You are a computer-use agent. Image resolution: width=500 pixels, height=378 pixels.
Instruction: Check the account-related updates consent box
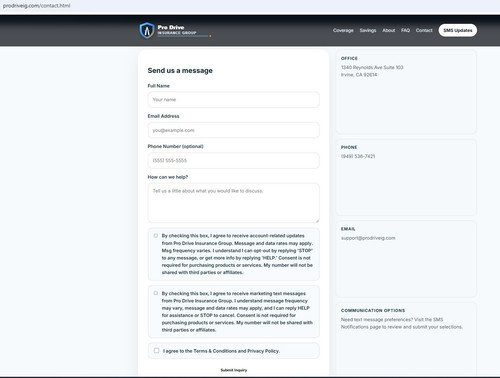pyautogui.click(x=156, y=236)
